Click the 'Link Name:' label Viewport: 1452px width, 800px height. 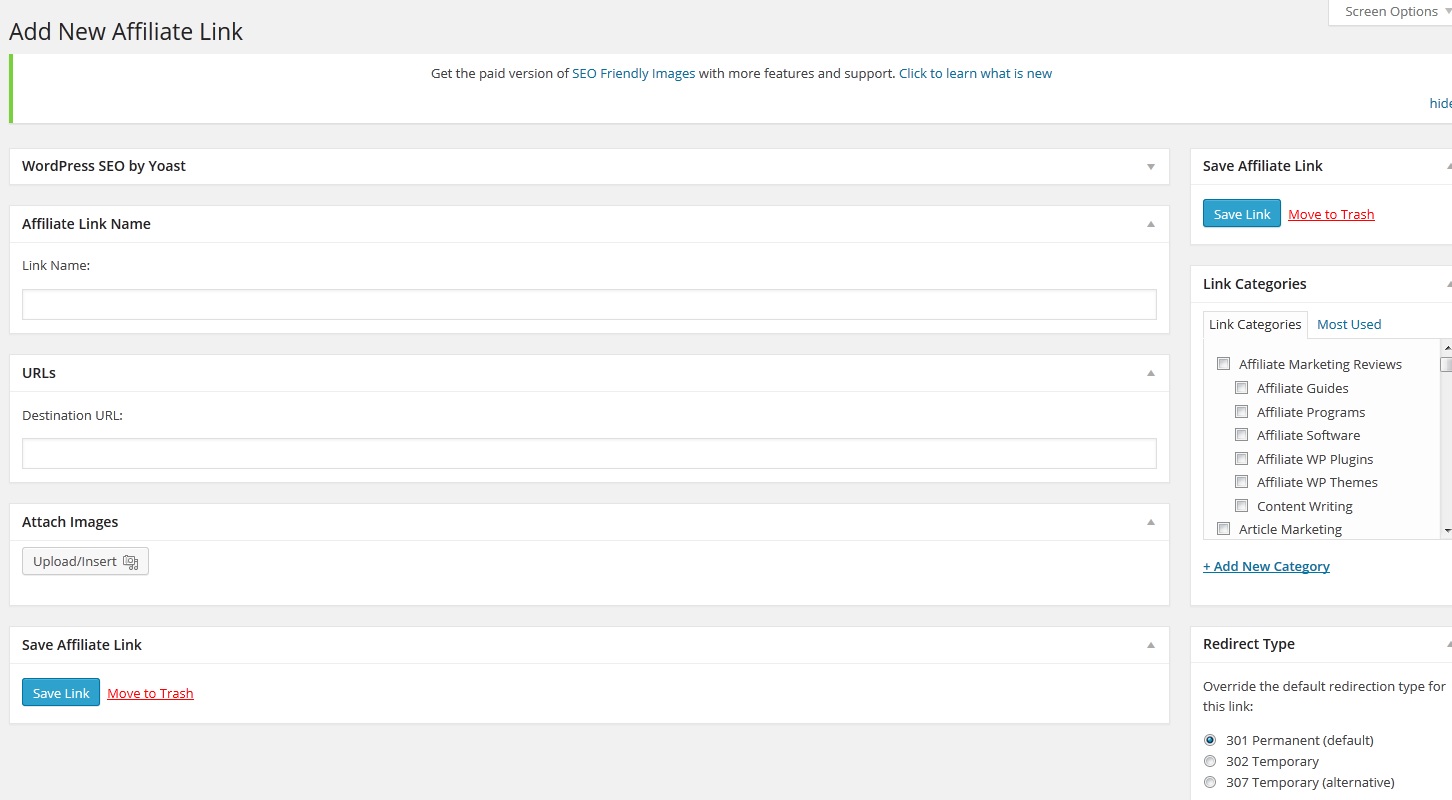click(56, 266)
